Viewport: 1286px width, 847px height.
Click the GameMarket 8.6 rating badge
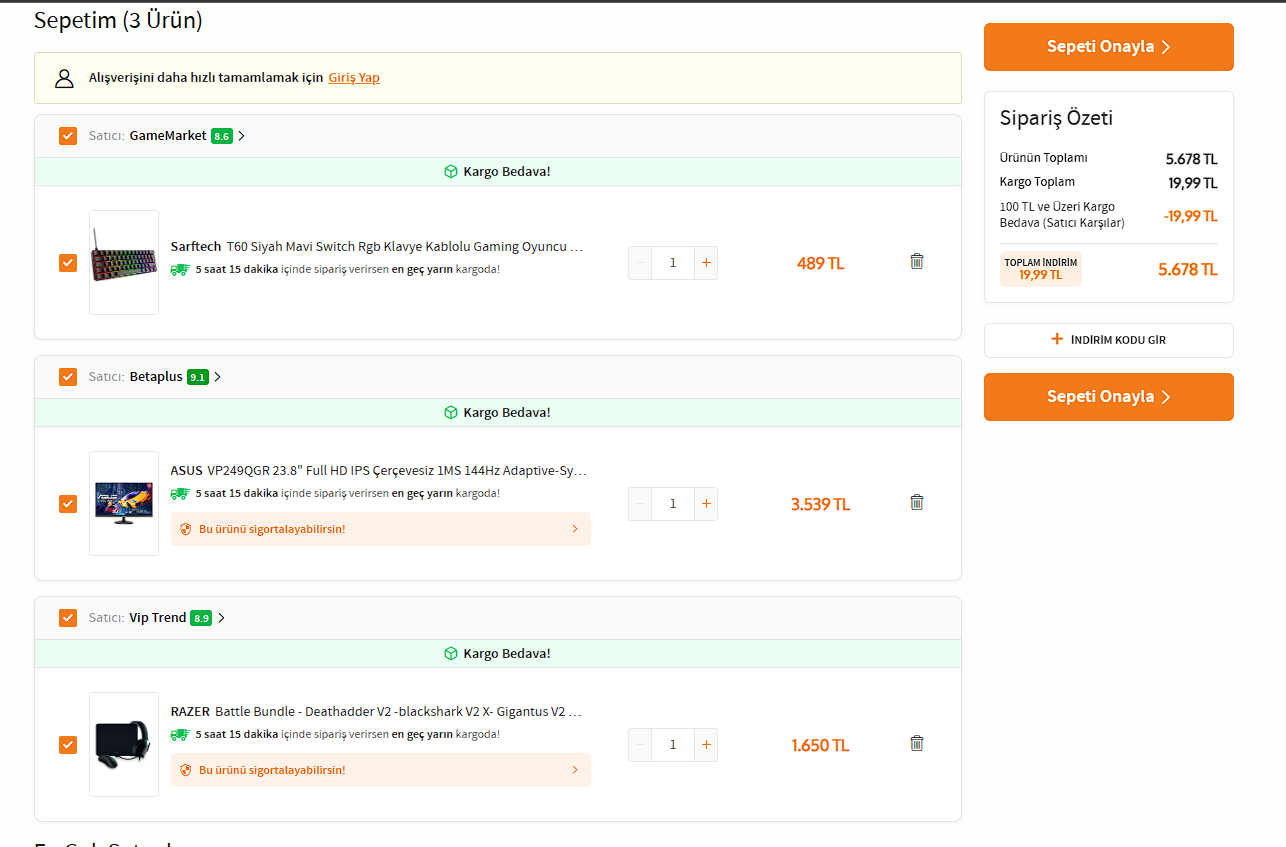point(222,136)
